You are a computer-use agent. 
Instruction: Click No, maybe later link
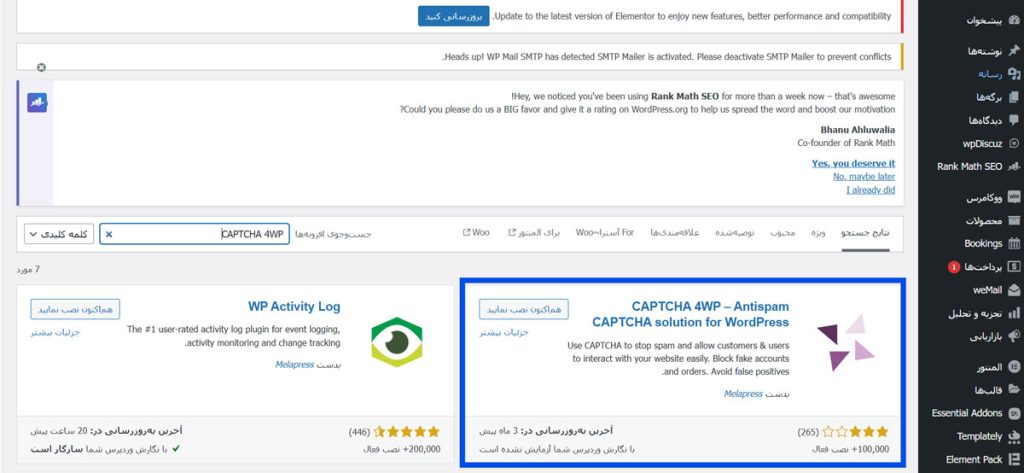[x=864, y=176]
